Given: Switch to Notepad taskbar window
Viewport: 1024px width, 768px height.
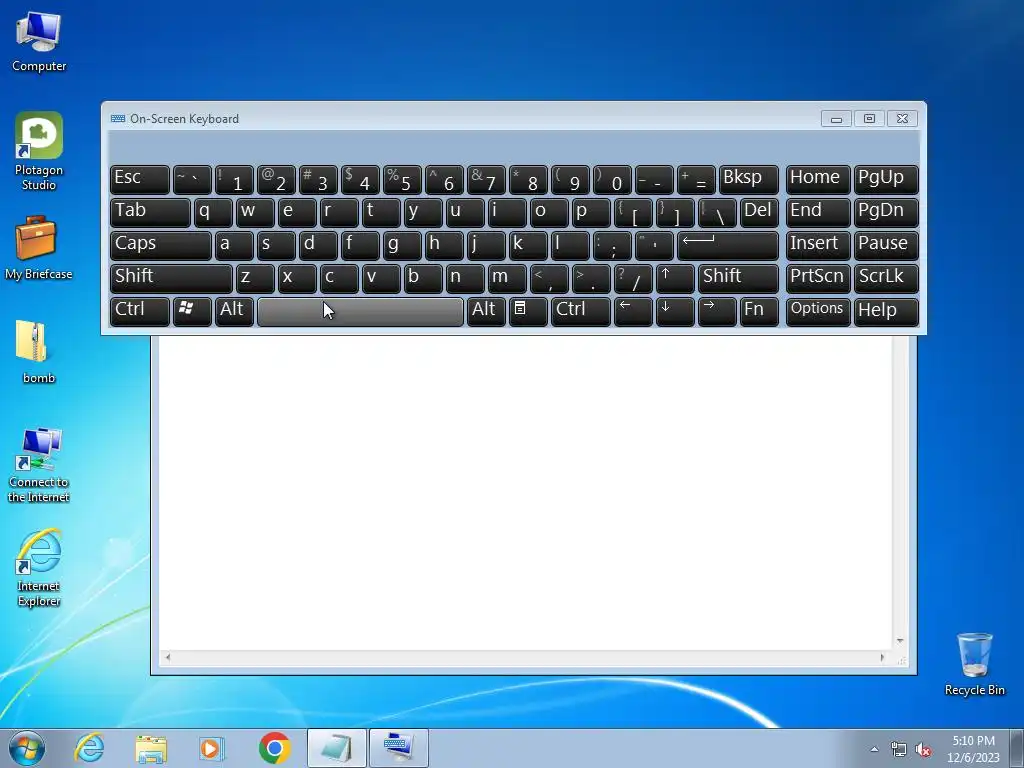Looking at the screenshot, I should click(x=336, y=748).
